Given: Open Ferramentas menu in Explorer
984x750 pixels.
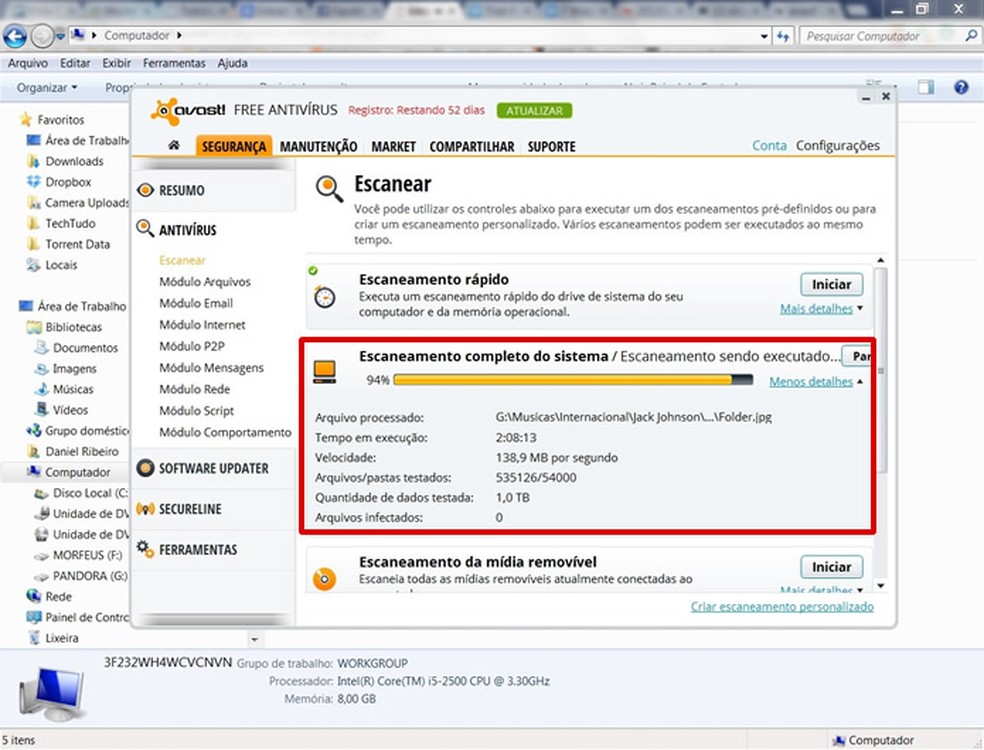Looking at the screenshot, I should click(x=174, y=63).
